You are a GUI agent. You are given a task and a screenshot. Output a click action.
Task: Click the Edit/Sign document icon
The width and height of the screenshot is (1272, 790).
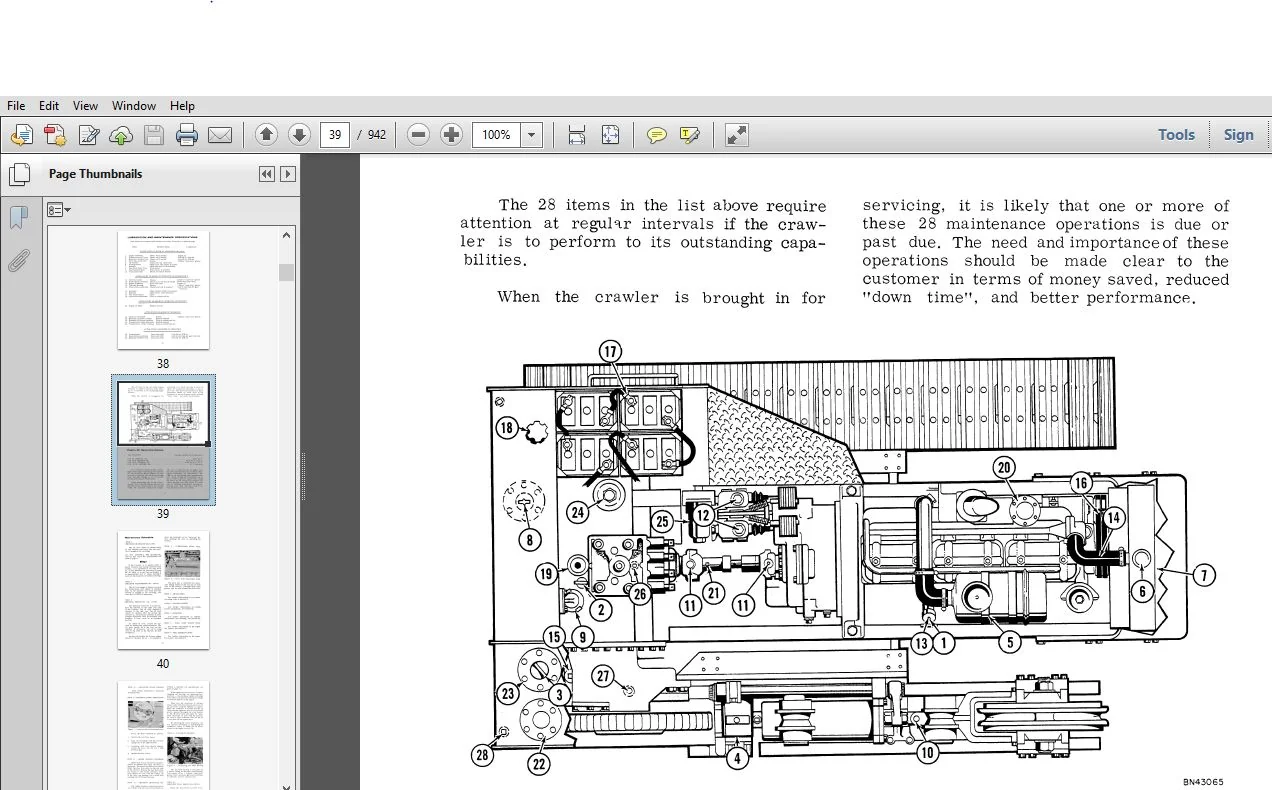pos(88,135)
